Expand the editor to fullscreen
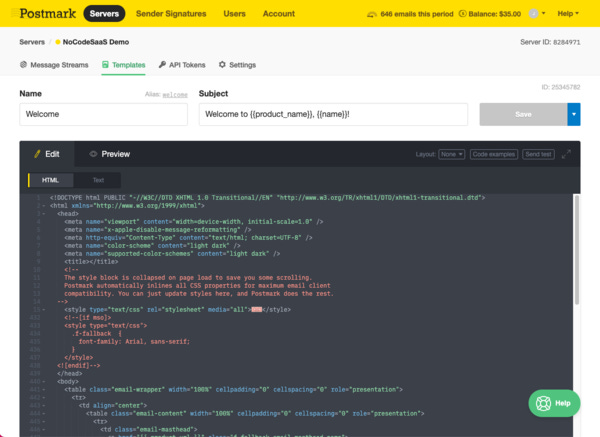Screen dimensions: 600x437 point(566,154)
